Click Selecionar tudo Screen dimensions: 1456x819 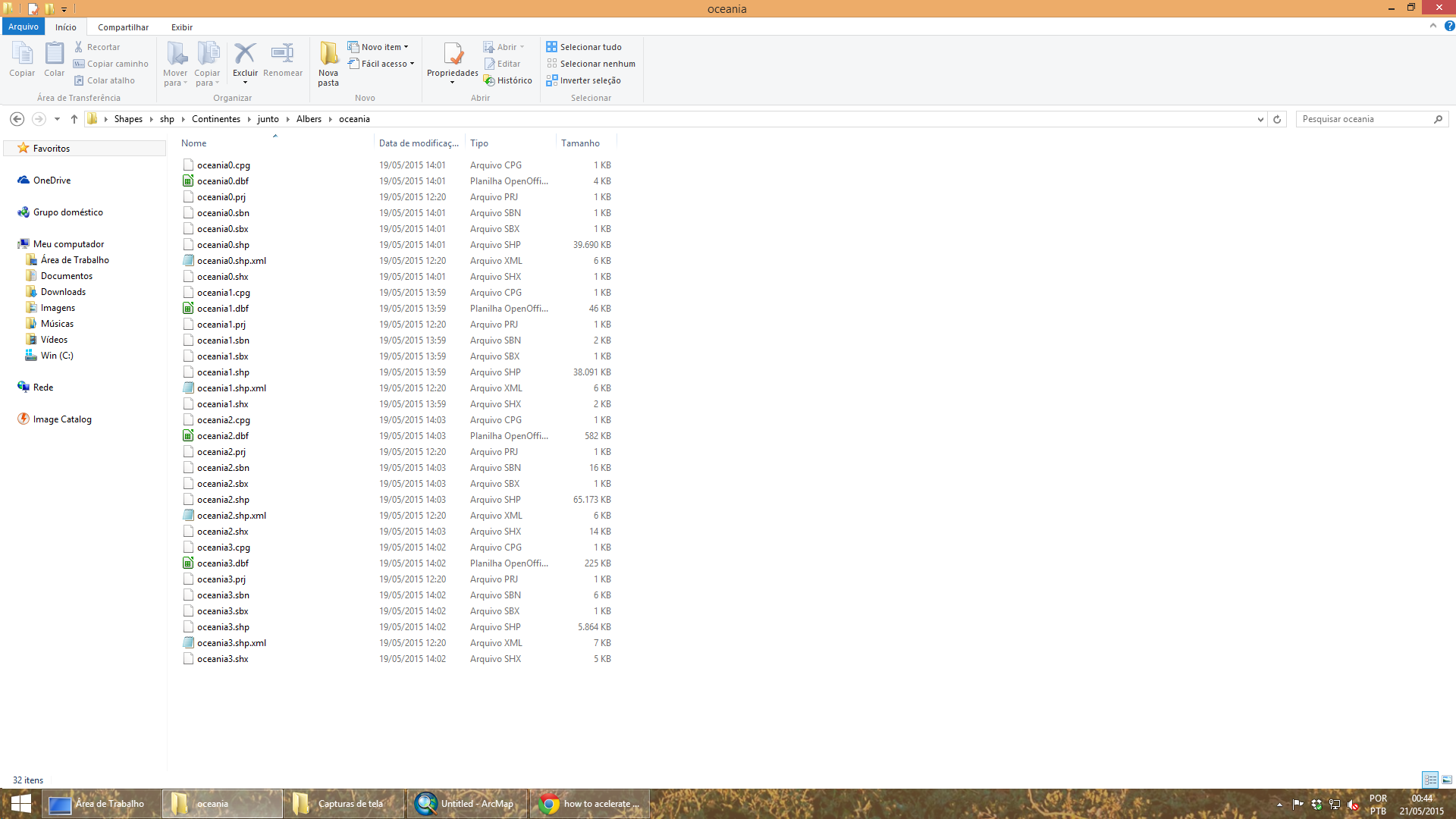click(584, 47)
